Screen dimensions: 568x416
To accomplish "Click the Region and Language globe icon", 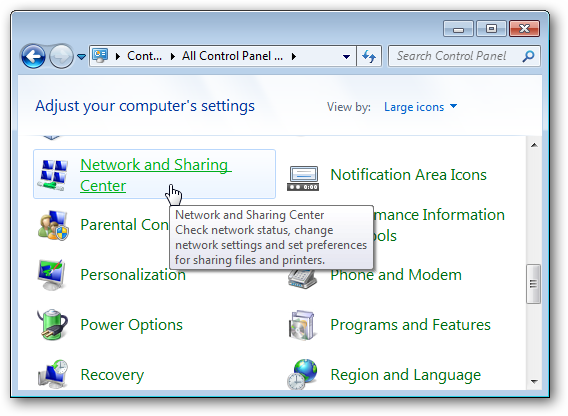I will click(302, 374).
